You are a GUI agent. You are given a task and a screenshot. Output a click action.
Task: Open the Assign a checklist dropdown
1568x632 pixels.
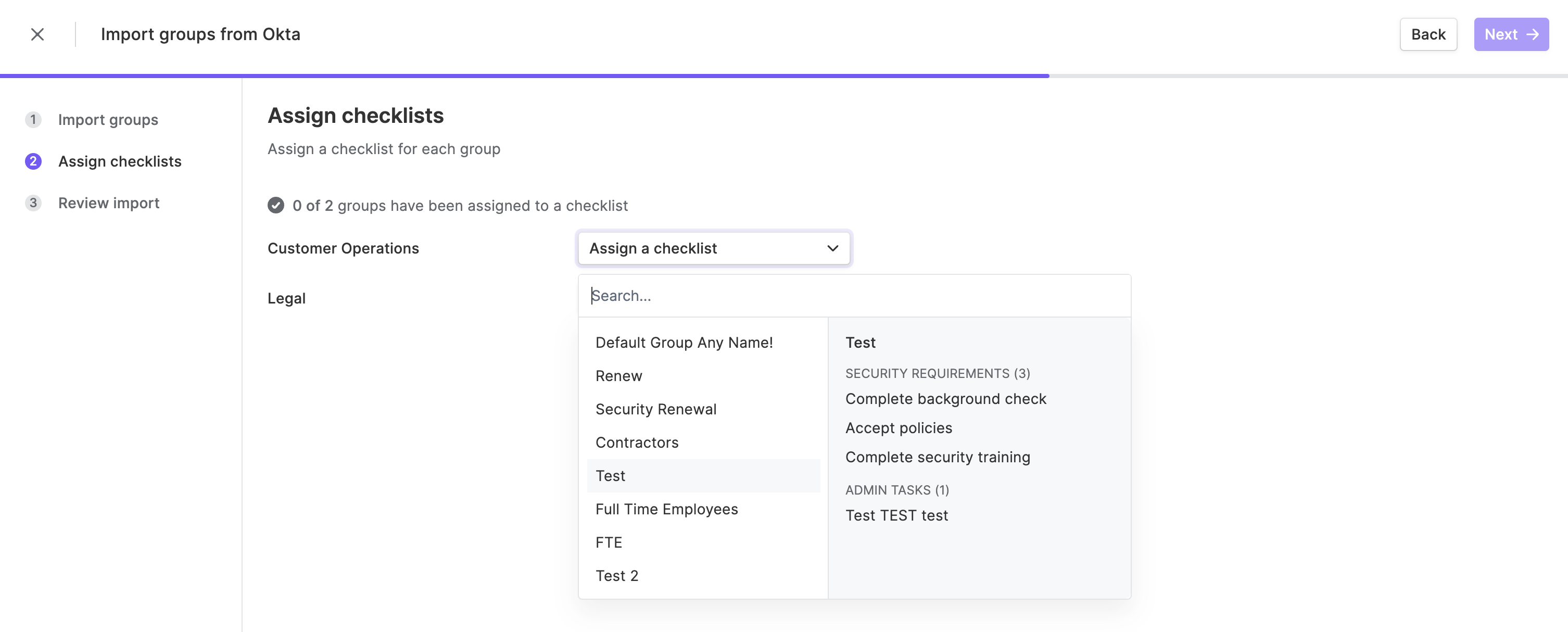click(713, 248)
